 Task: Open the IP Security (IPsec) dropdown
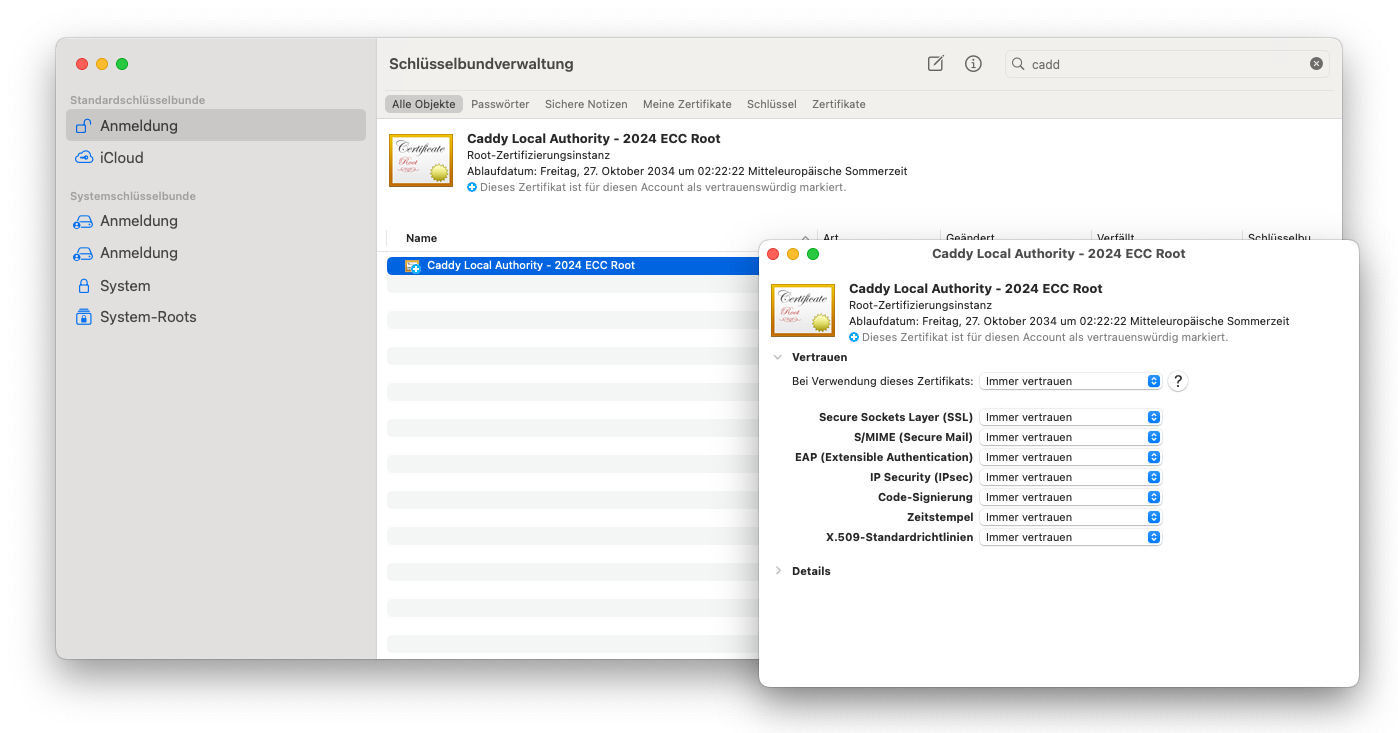pyautogui.click(x=1070, y=477)
